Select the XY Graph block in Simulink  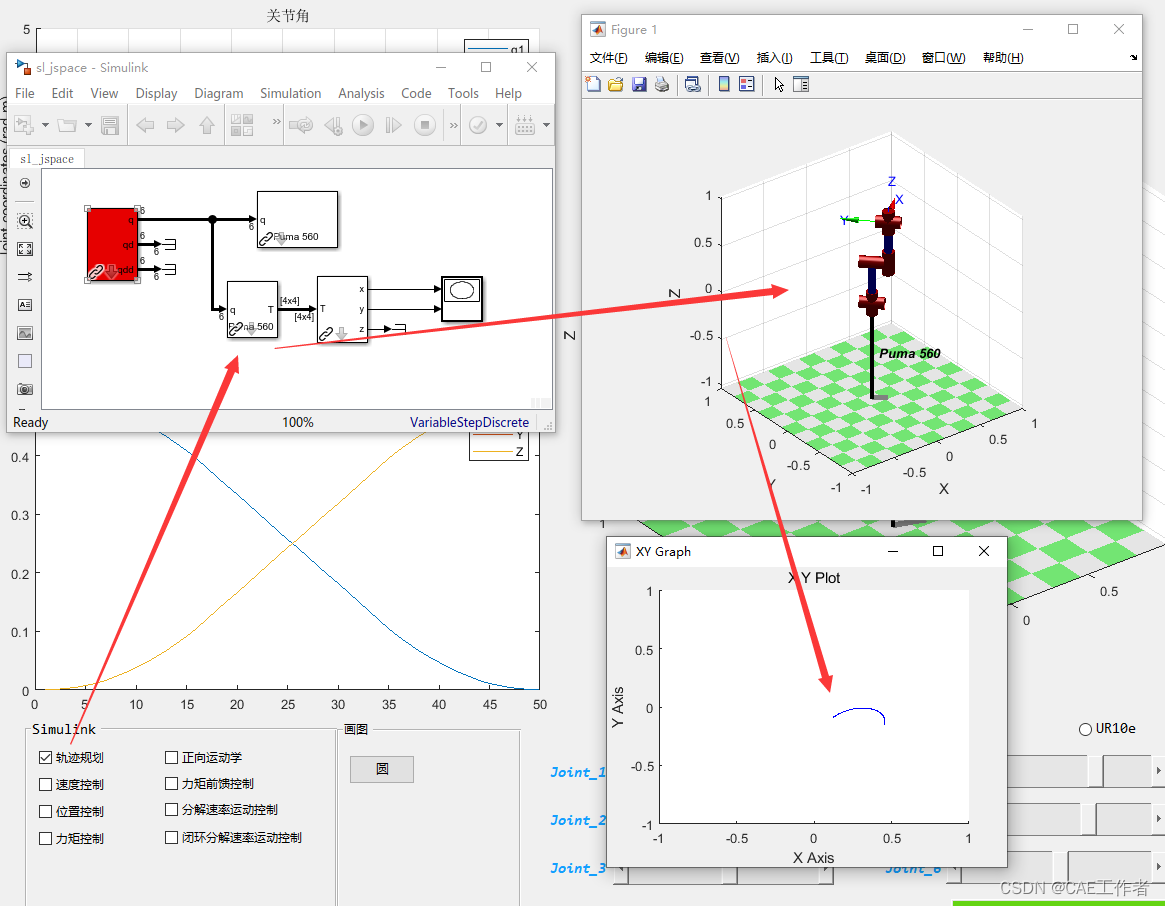click(462, 299)
